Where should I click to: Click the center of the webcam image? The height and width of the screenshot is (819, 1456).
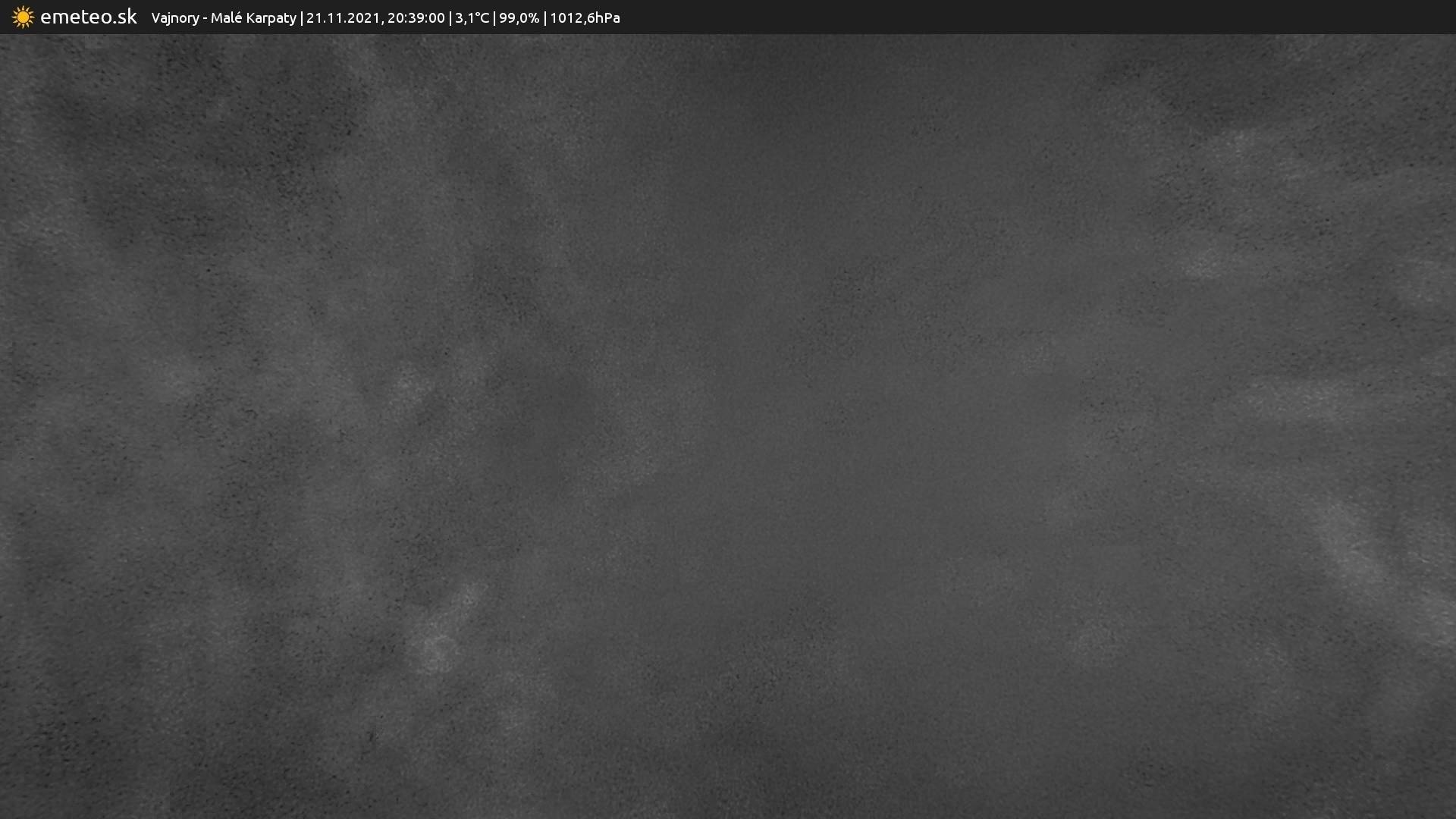[x=728, y=426]
